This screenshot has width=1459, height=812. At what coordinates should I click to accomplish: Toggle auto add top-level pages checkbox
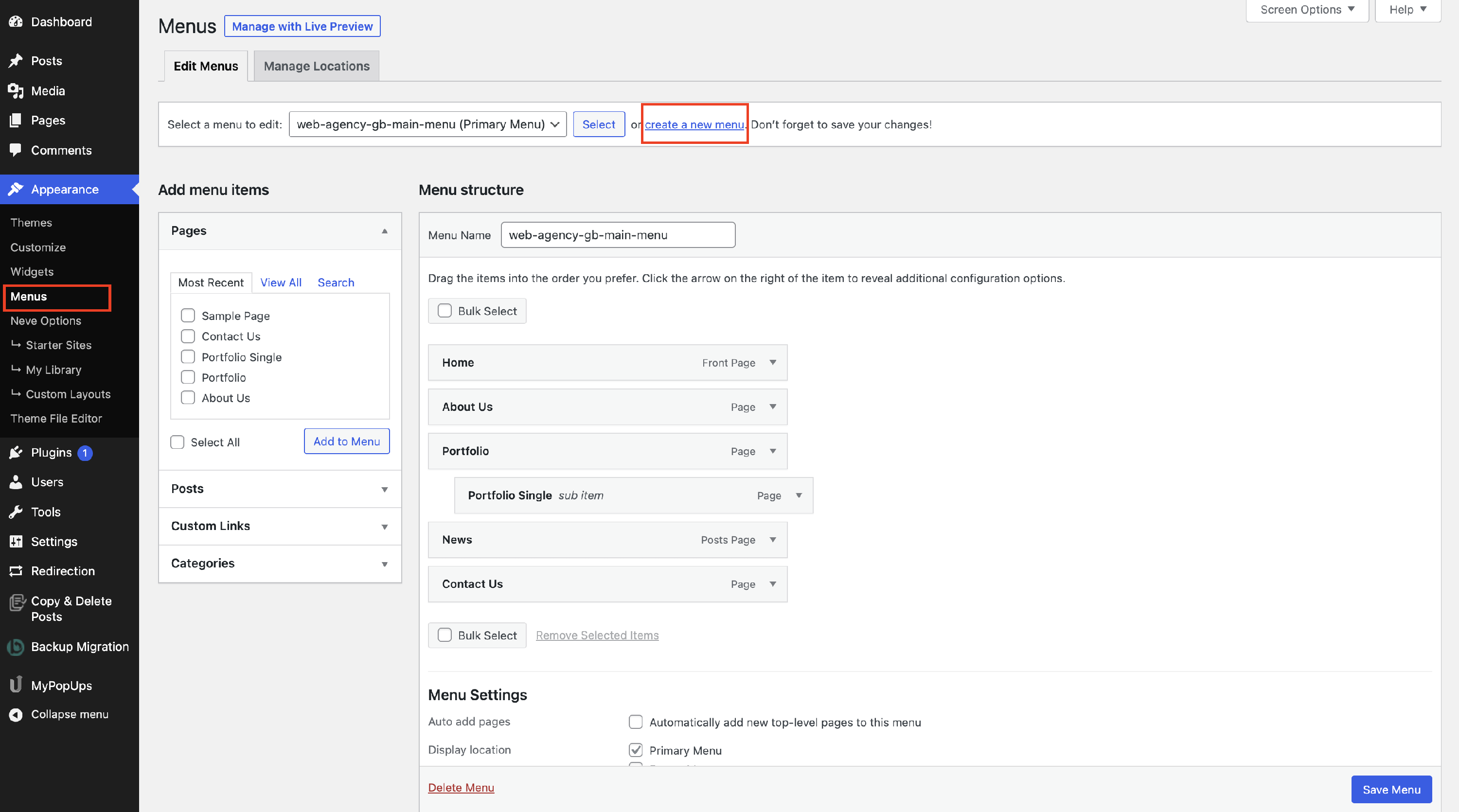click(x=636, y=722)
